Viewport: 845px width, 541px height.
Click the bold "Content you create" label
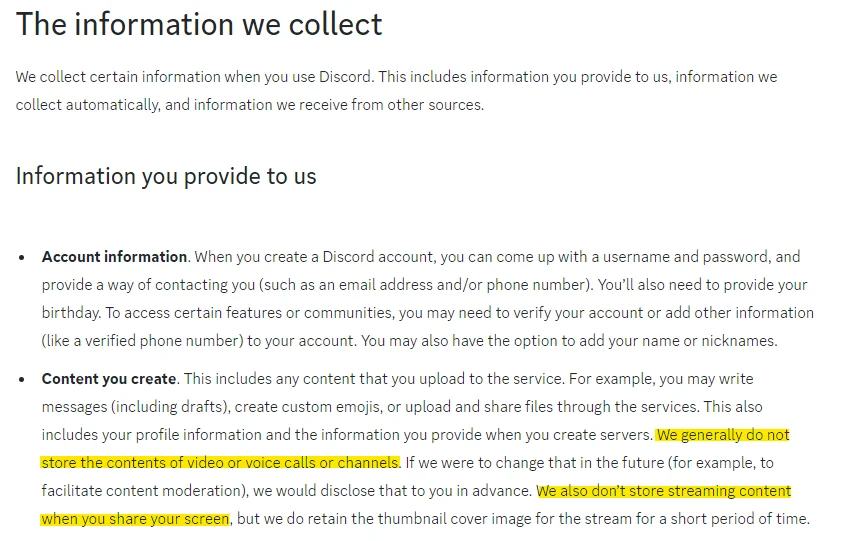click(x=109, y=379)
